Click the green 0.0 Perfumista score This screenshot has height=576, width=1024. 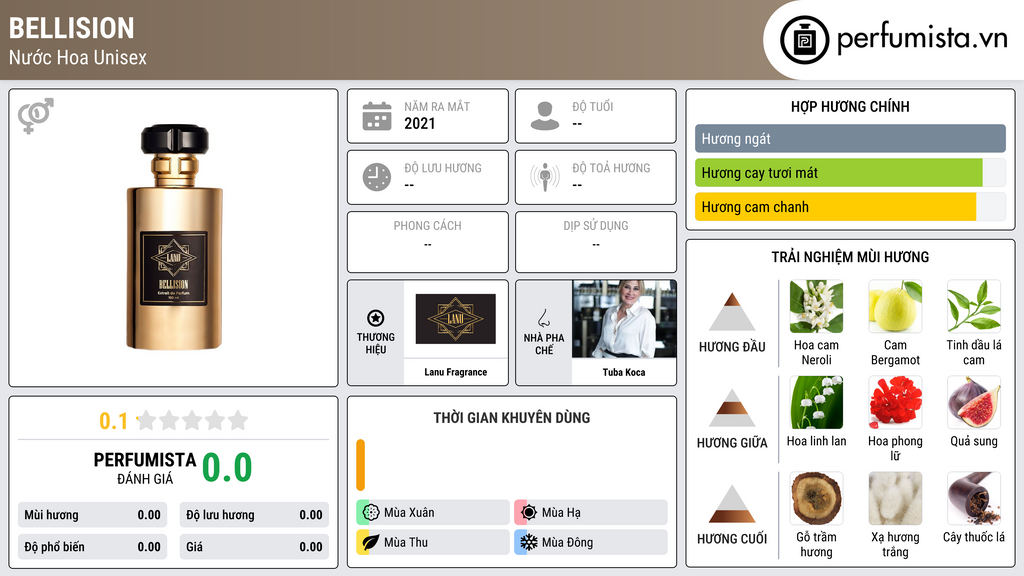(x=227, y=468)
